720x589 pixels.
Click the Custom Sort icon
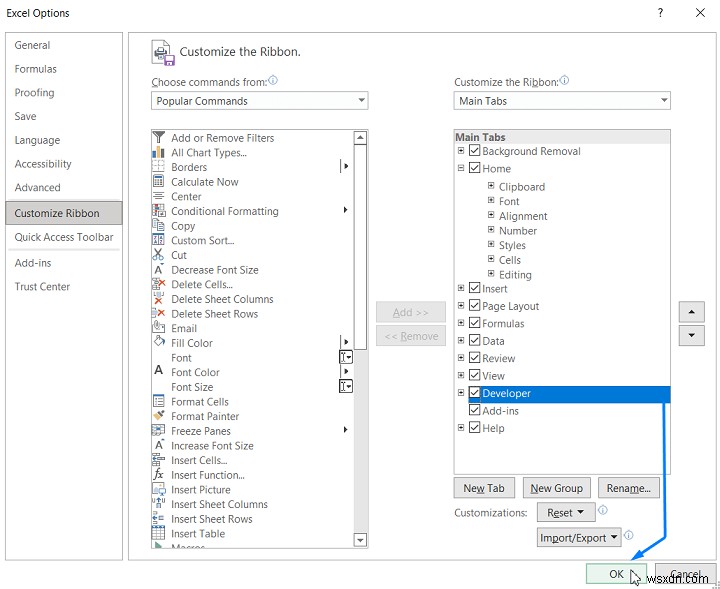coord(158,240)
